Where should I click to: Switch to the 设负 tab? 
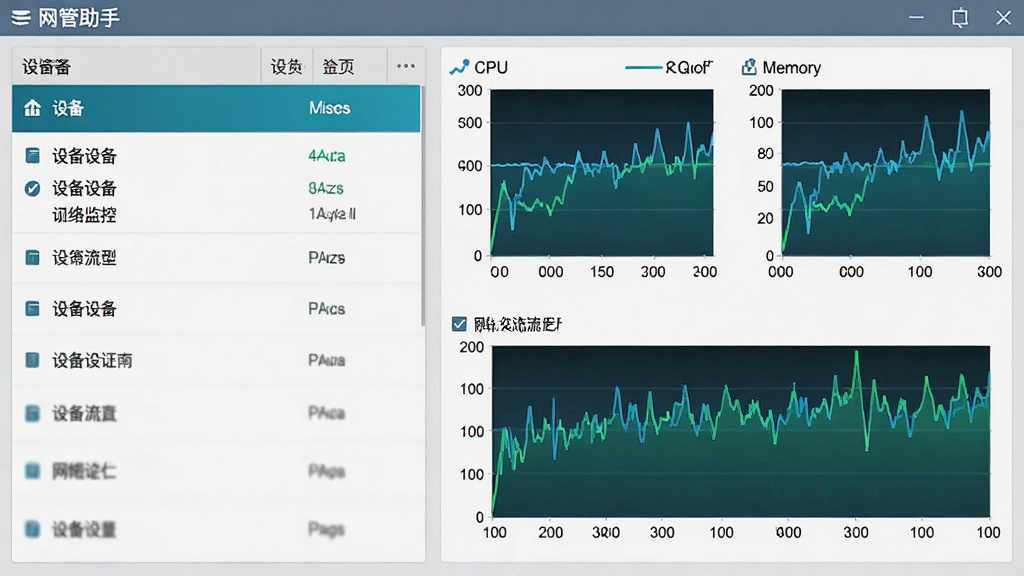pyautogui.click(x=286, y=66)
